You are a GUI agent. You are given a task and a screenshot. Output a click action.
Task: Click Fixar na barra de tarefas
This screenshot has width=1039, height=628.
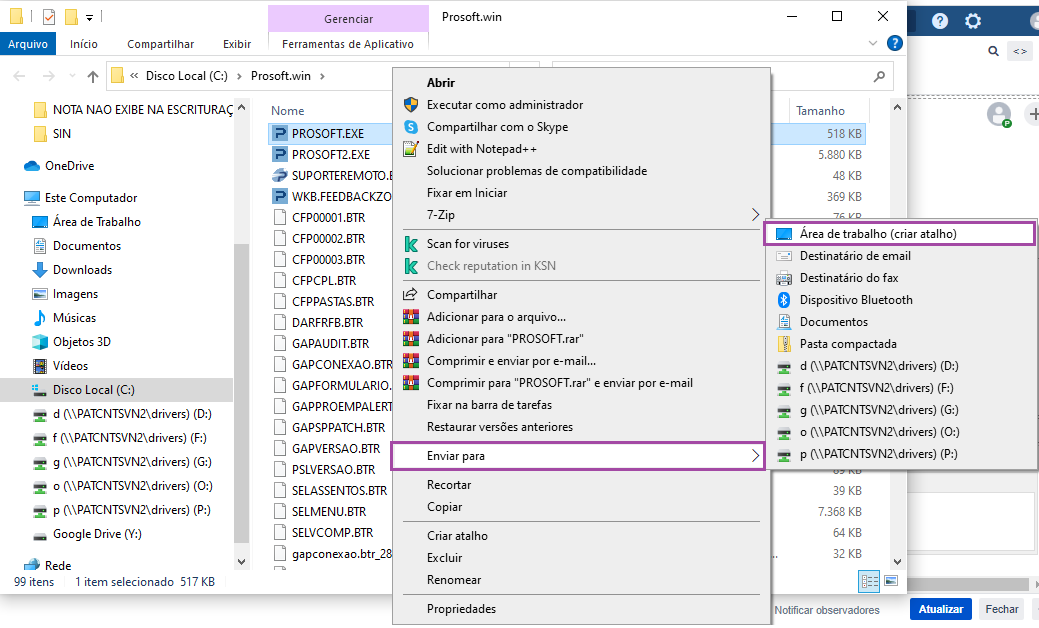(489, 405)
